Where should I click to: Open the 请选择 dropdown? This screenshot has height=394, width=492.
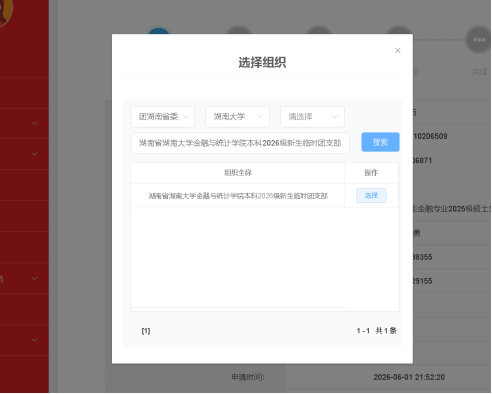[312, 117]
